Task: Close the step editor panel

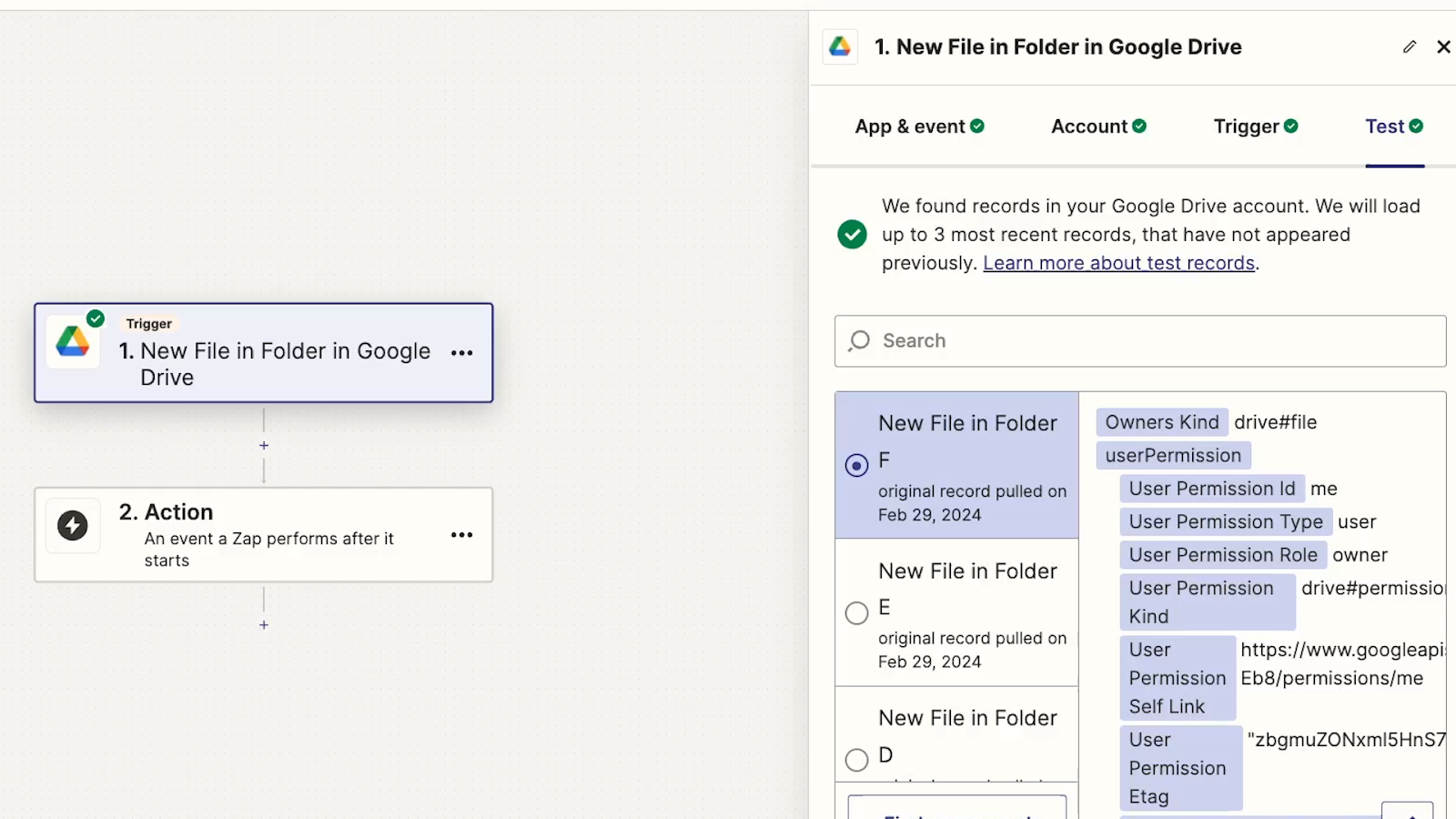Action: [1443, 46]
